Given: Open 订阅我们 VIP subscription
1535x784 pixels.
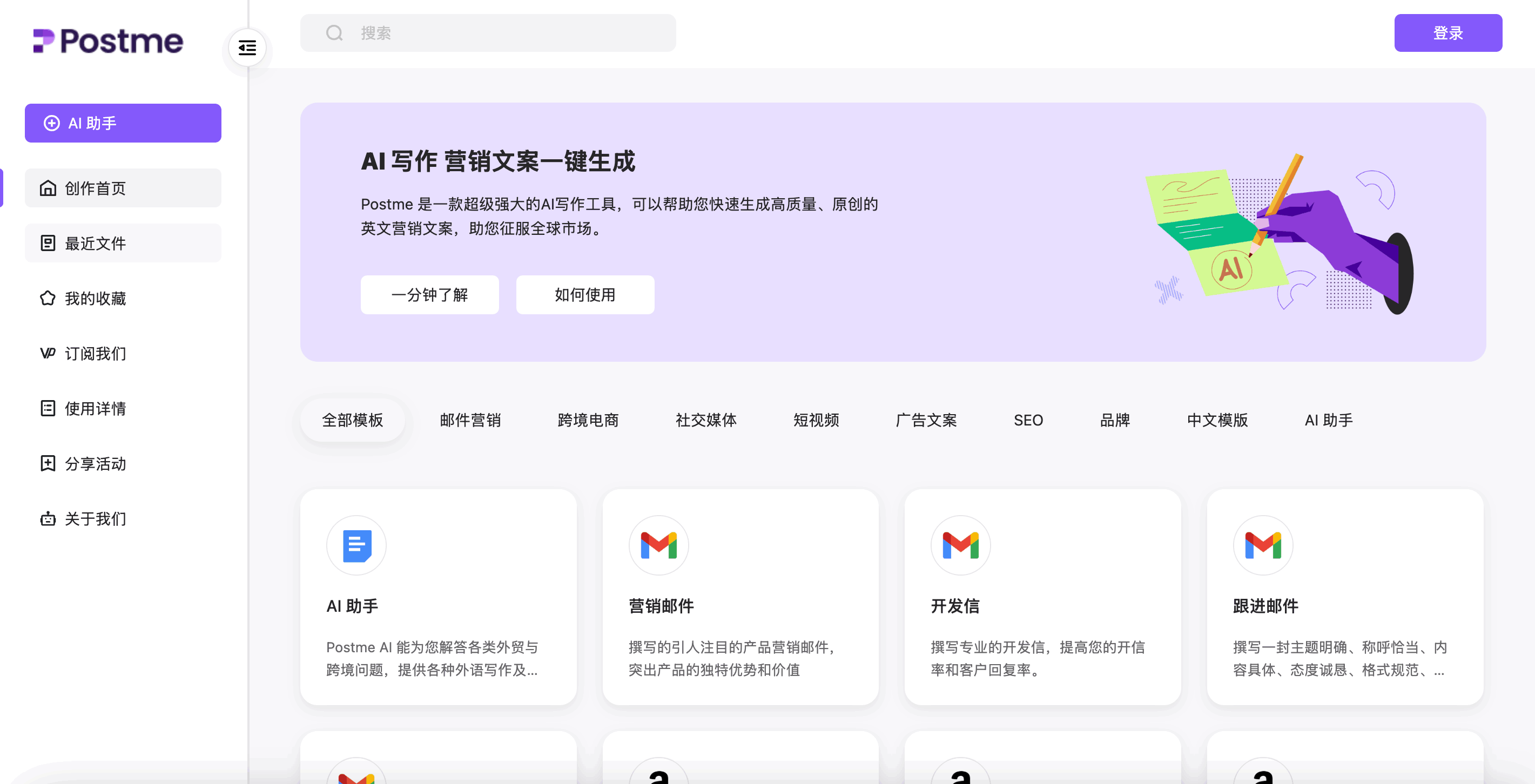Looking at the screenshot, I should tap(123, 353).
